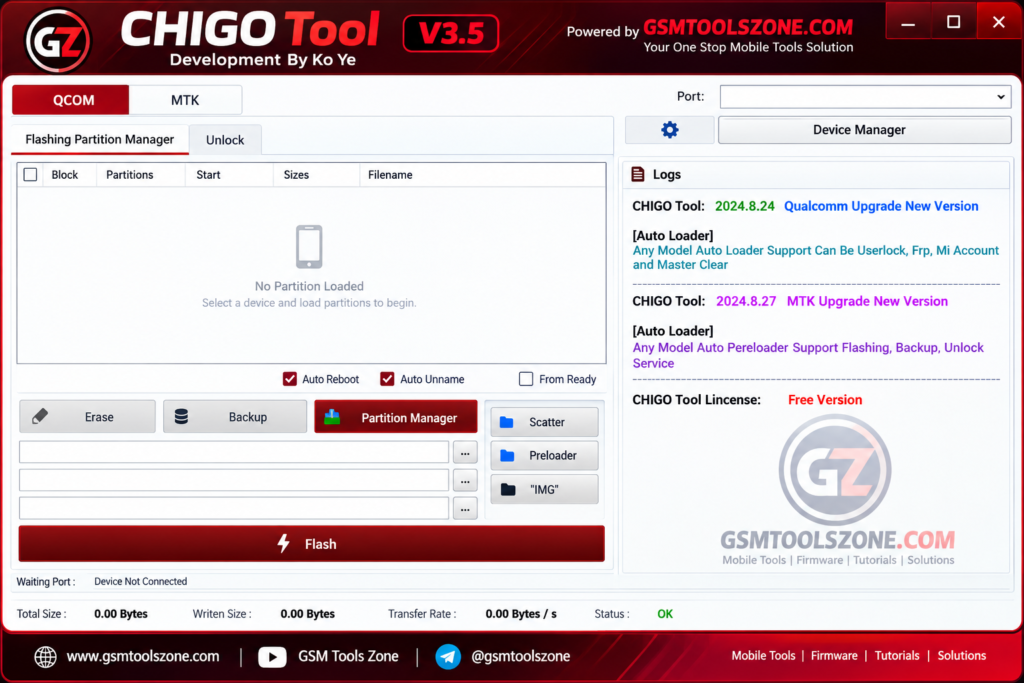Click the 0.00 Bytes / s transfer rate
The image size is (1024, 683).
coord(520,614)
